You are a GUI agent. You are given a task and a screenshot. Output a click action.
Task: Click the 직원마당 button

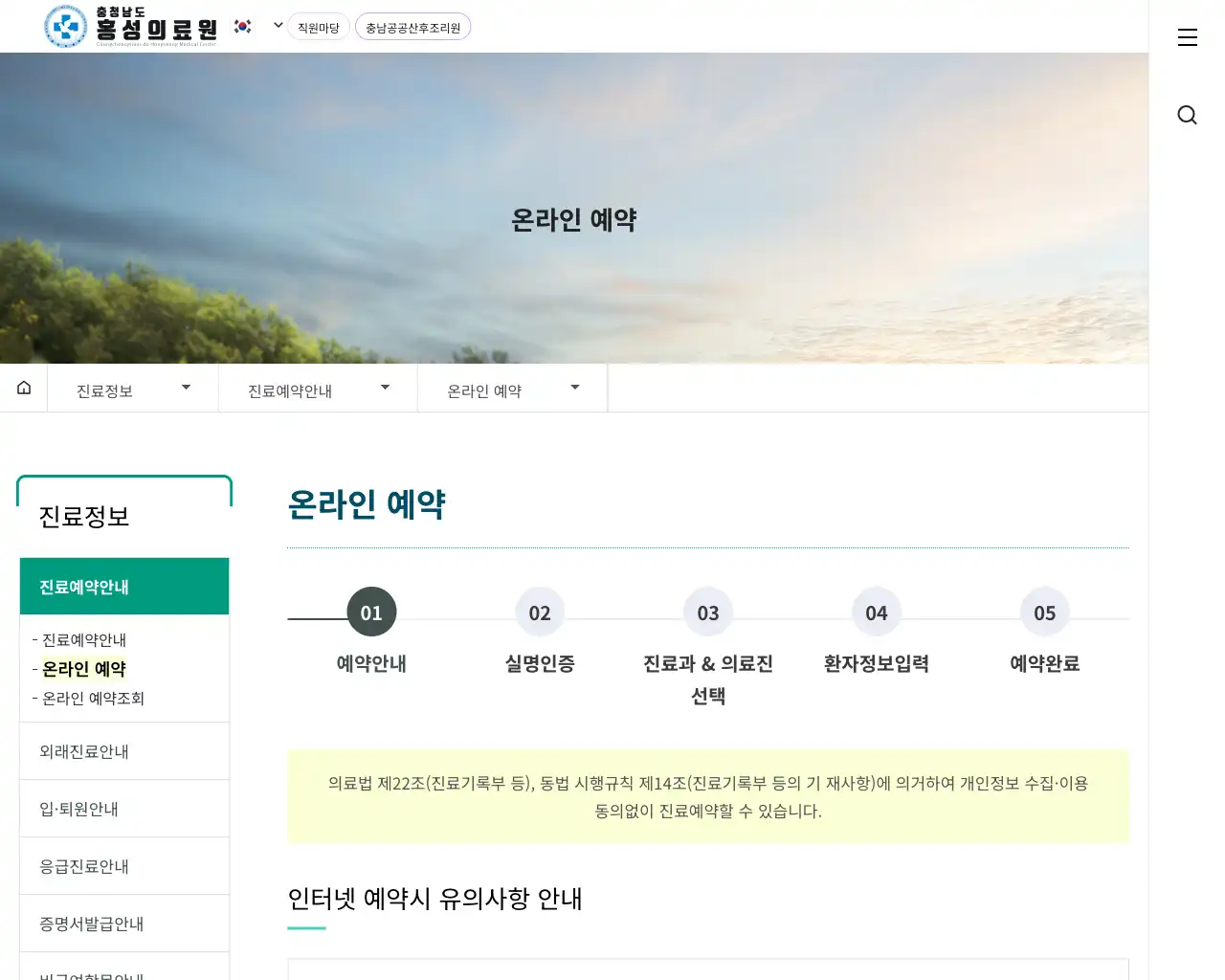point(319,28)
